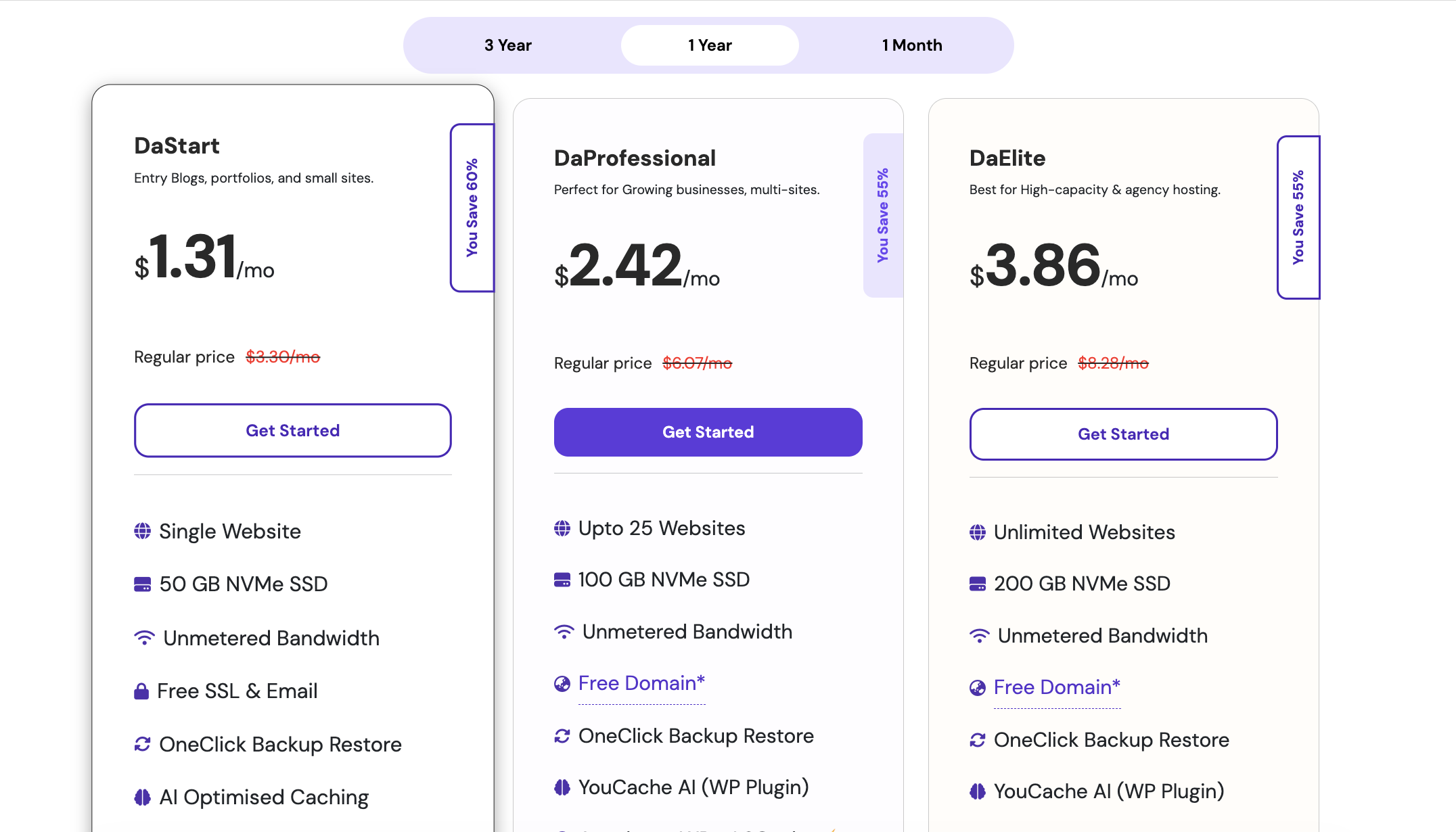Open Free Domain link in DaElite
1456x832 pixels.
1057,687
